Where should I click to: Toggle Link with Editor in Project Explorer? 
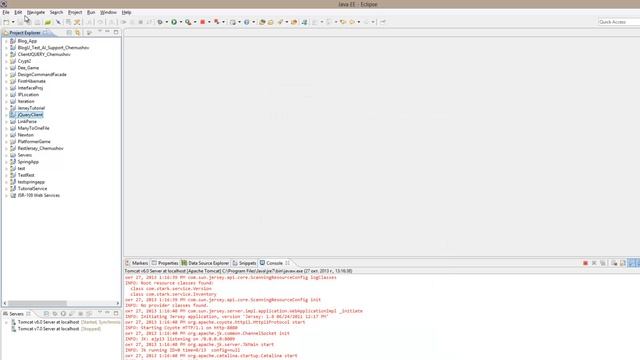click(78, 32)
